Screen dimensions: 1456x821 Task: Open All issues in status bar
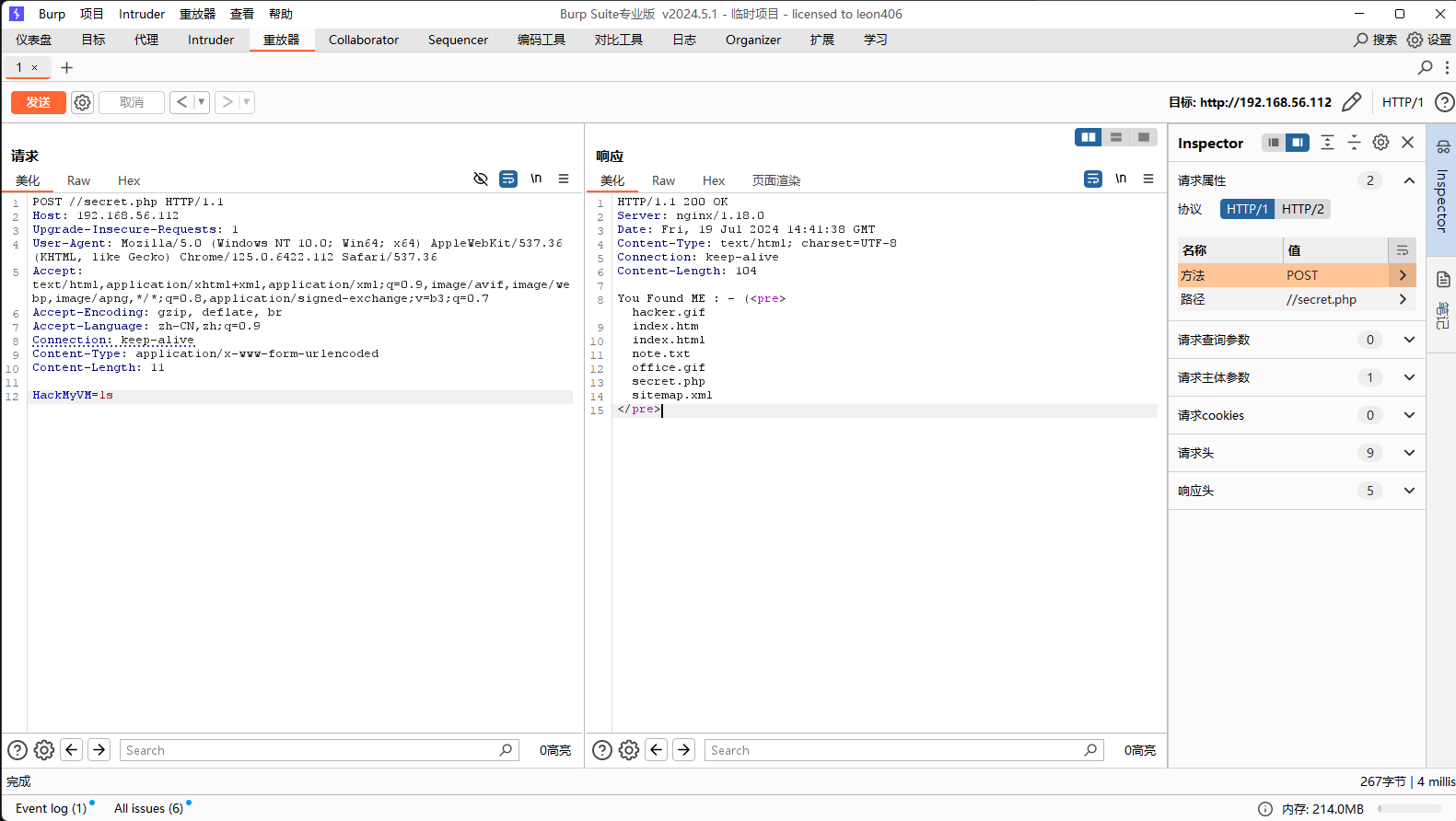148,808
